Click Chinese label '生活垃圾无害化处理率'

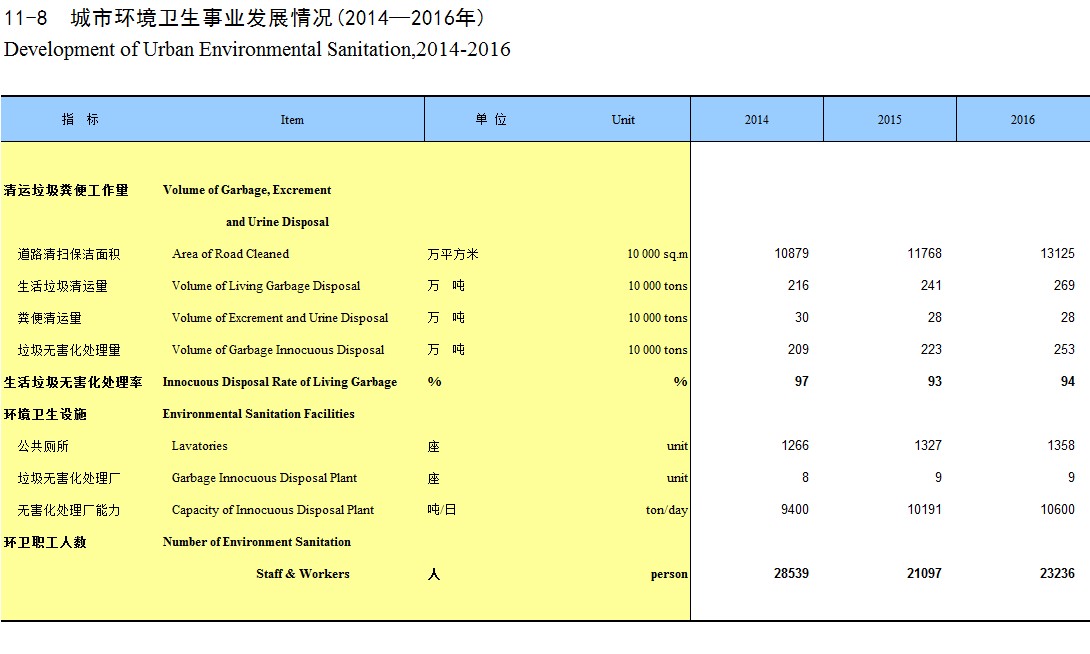(x=73, y=382)
